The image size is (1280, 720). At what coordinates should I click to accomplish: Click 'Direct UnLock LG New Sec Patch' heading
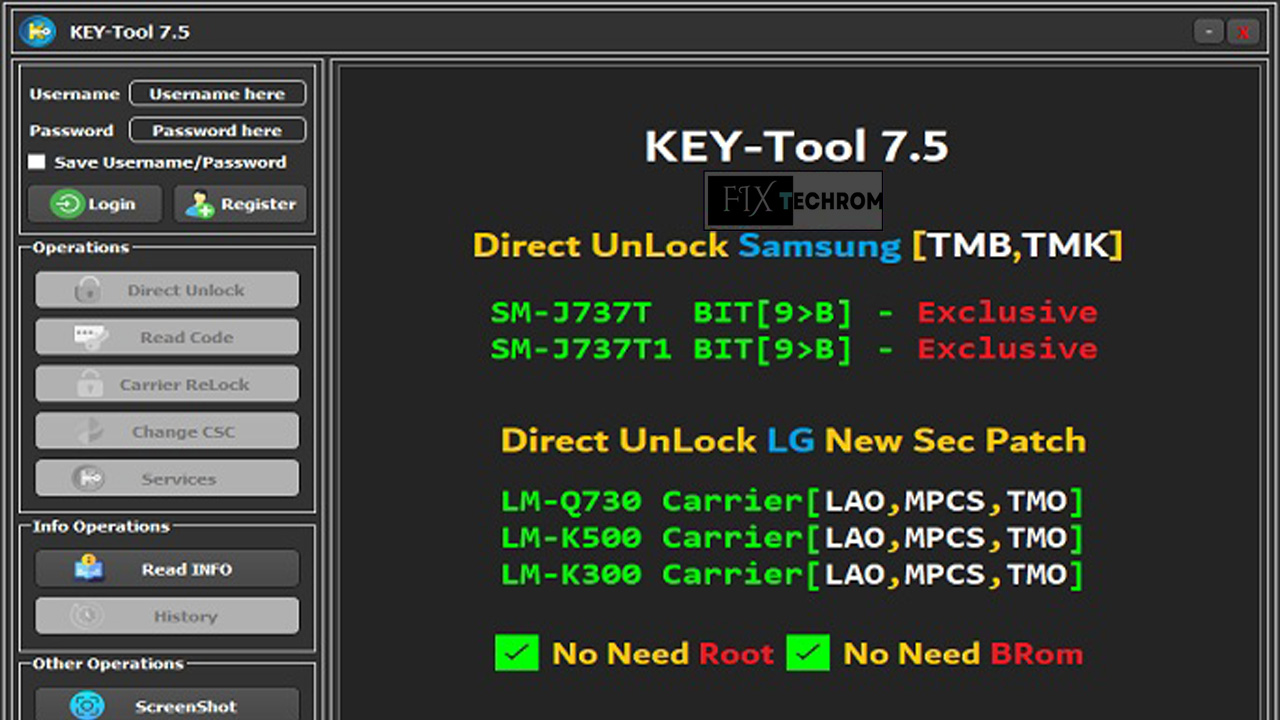tap(793, 440)
